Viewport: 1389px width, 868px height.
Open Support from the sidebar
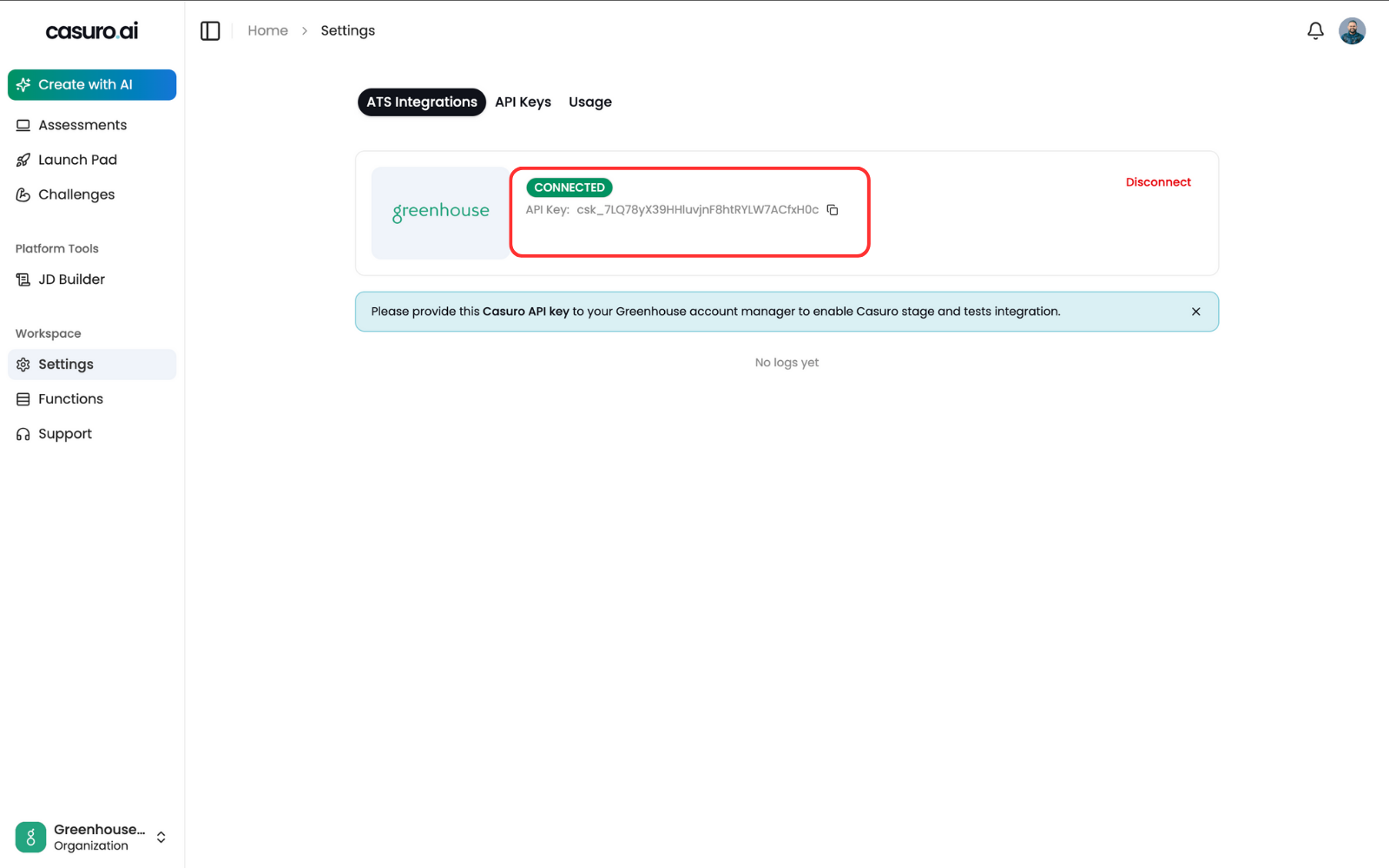coord(65,433)
